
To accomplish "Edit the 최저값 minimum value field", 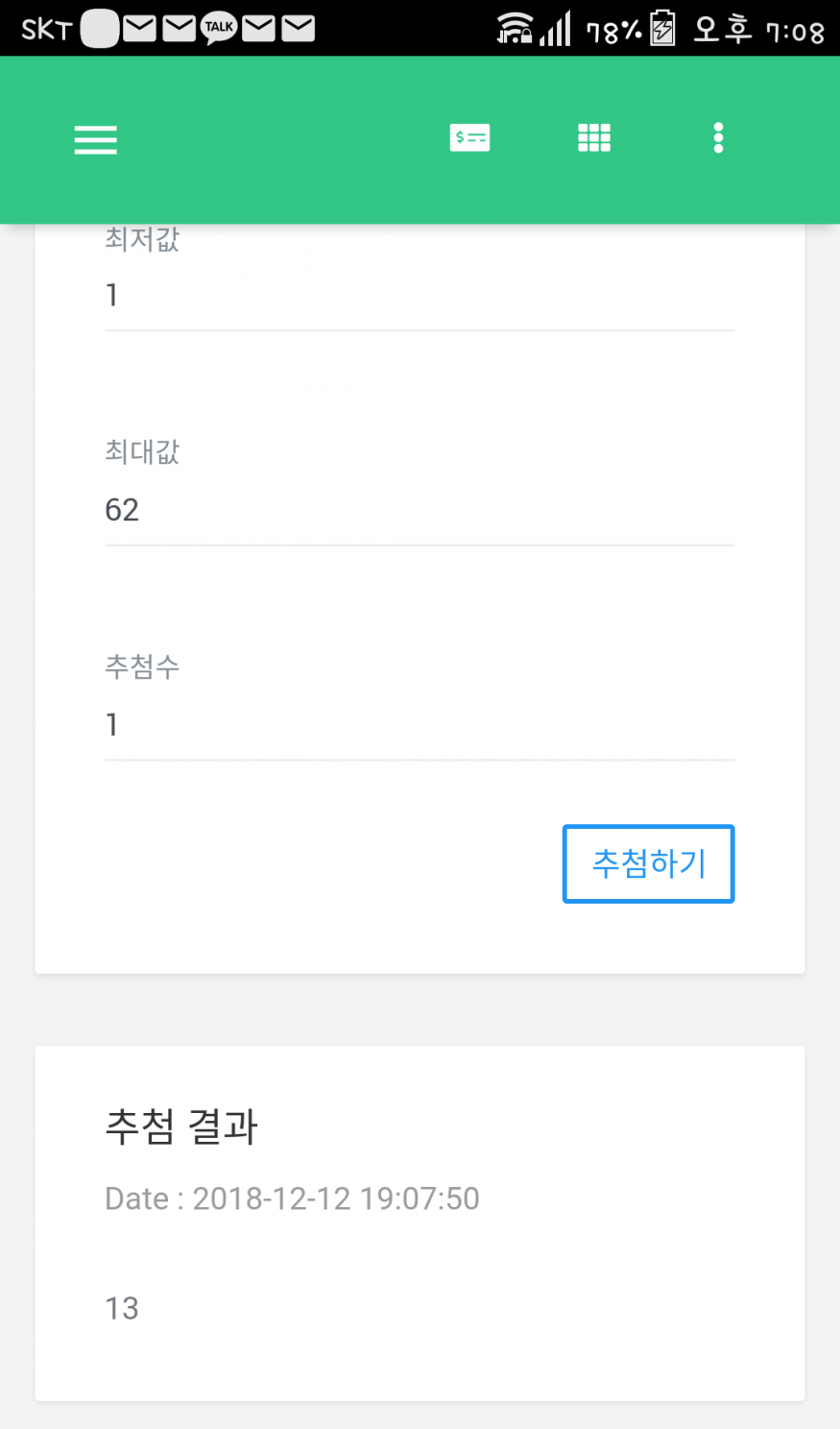I will pos(420,296).
